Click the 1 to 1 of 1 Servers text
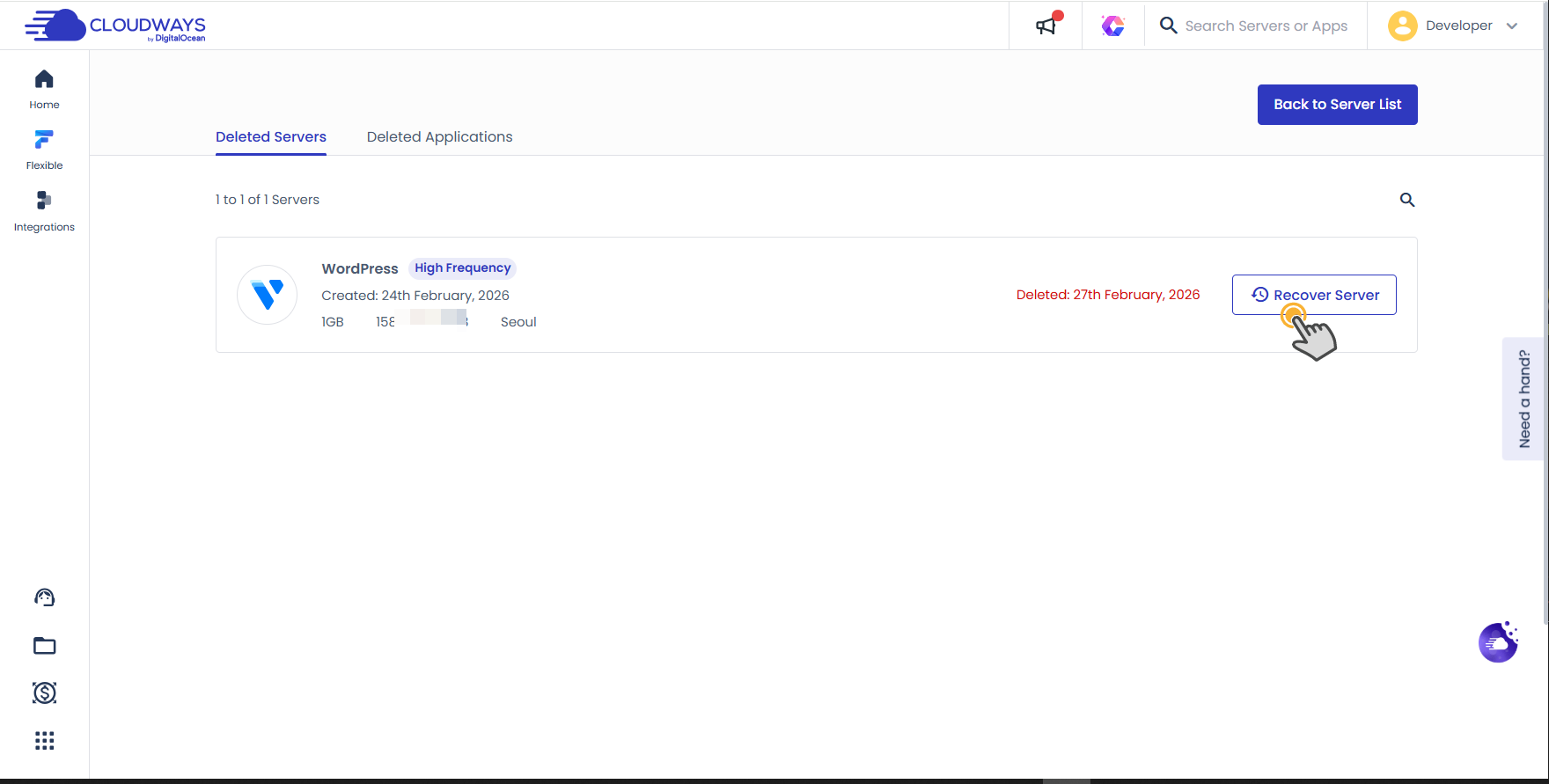This screenshot has width=1549, height=784. (x=268, y=200)
